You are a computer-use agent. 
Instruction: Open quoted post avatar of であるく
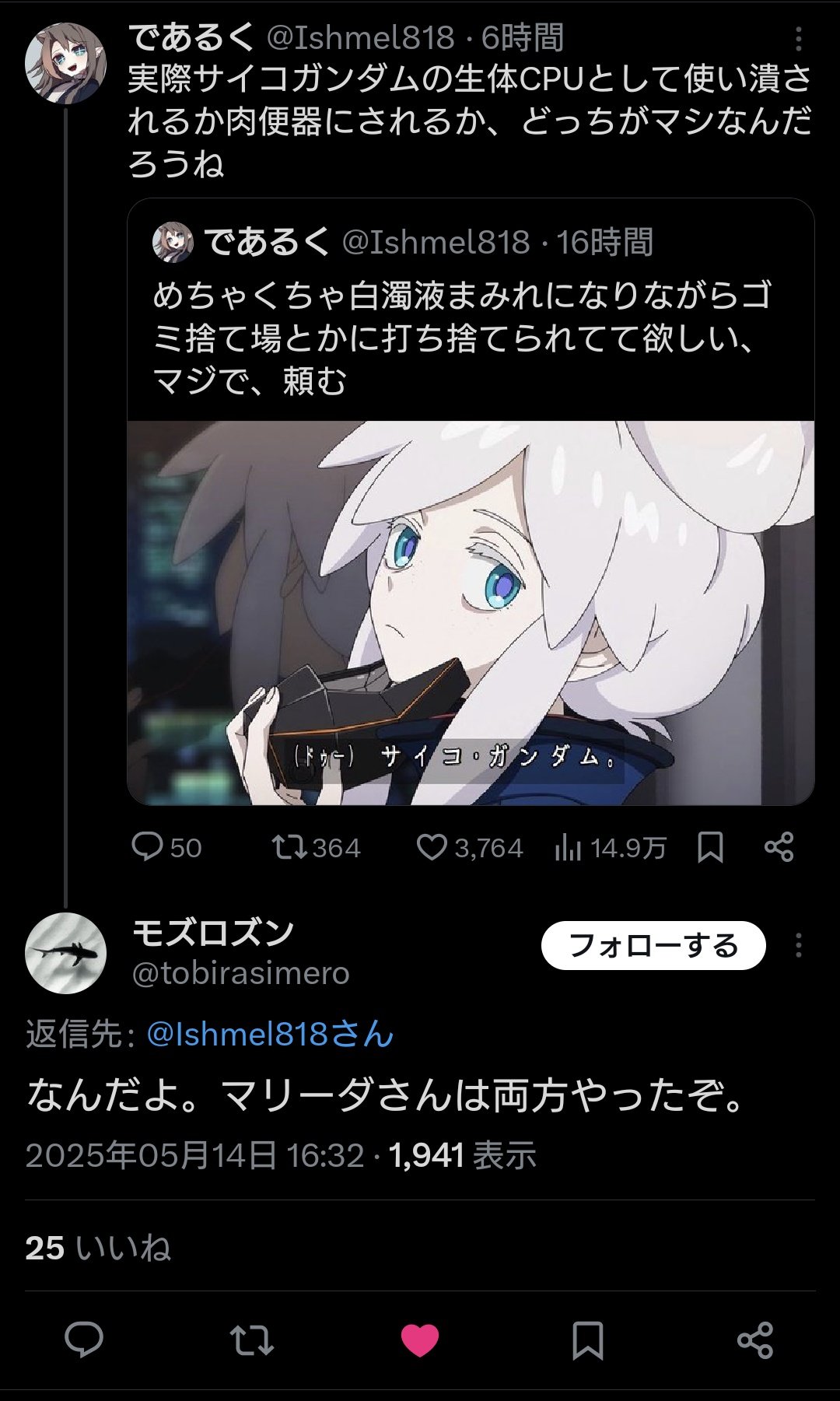pyautogui.click(x=173, y=241)
